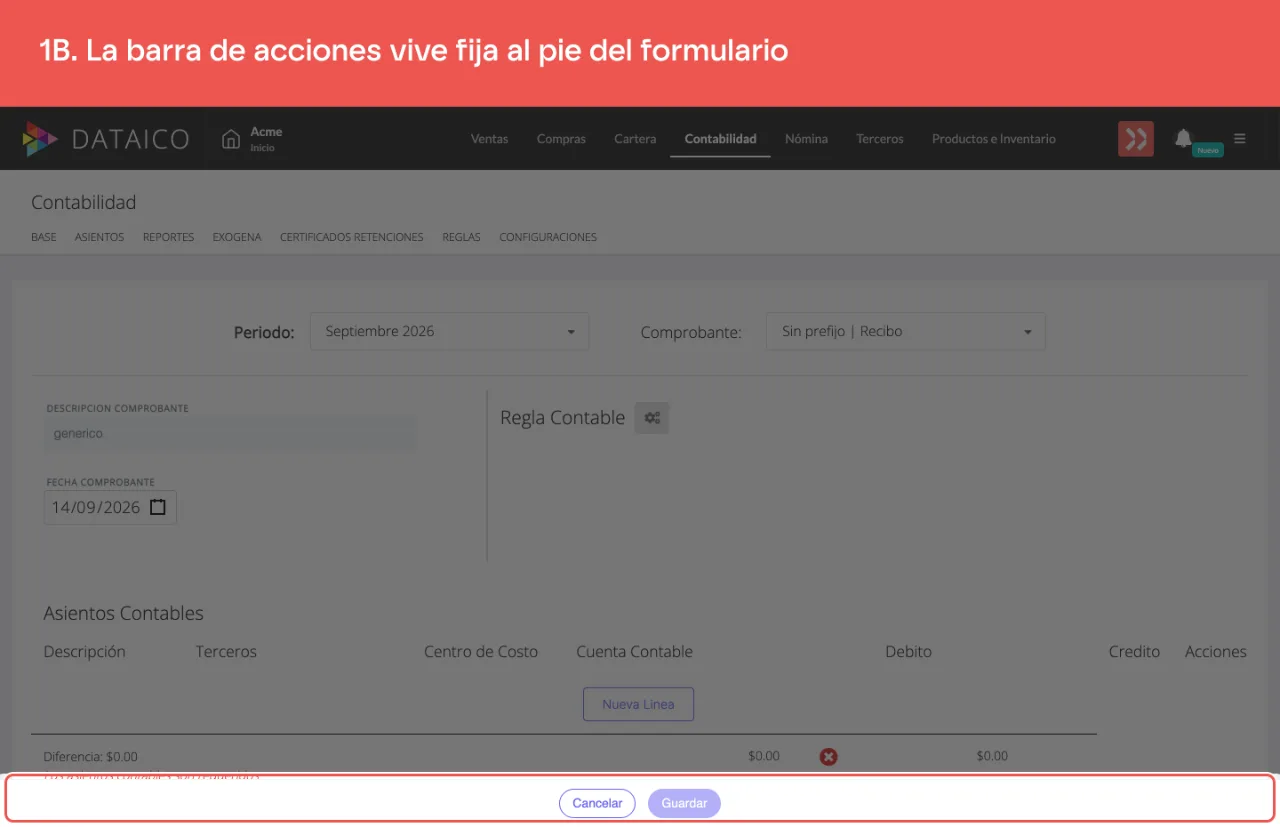Click the Cuenta Contable column header
The image size is (1280, 827).
[634, 652]
